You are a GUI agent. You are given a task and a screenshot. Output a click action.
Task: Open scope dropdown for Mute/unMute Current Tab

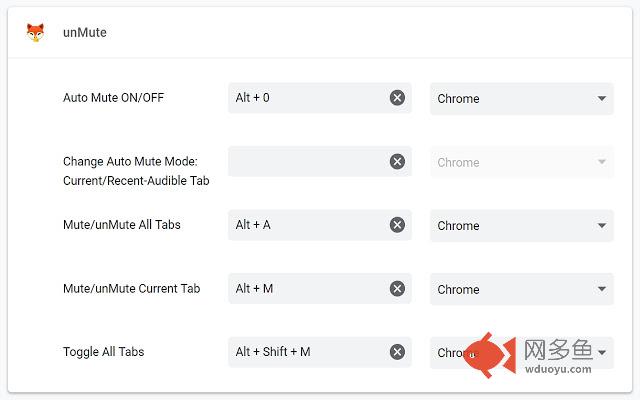click(x=521, y=289)
